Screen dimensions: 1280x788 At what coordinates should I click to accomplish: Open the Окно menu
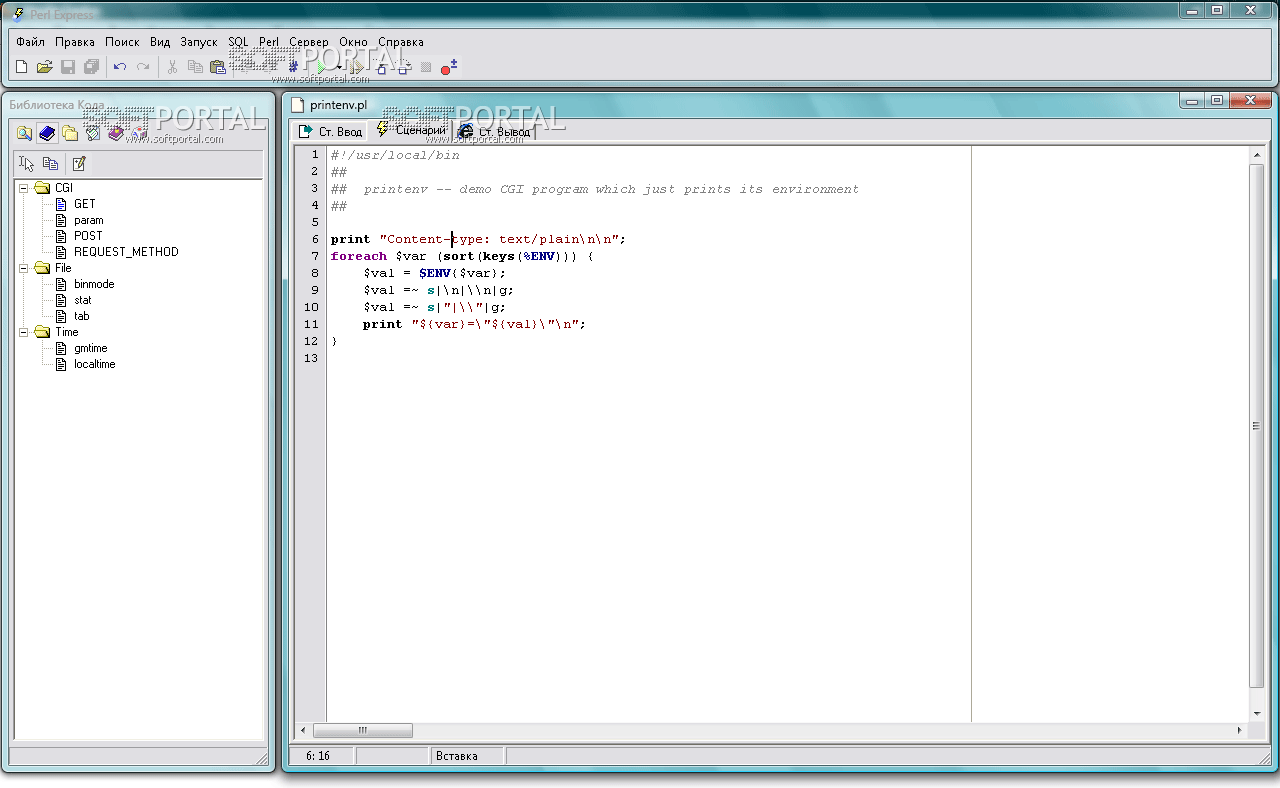tap(353, 42)
